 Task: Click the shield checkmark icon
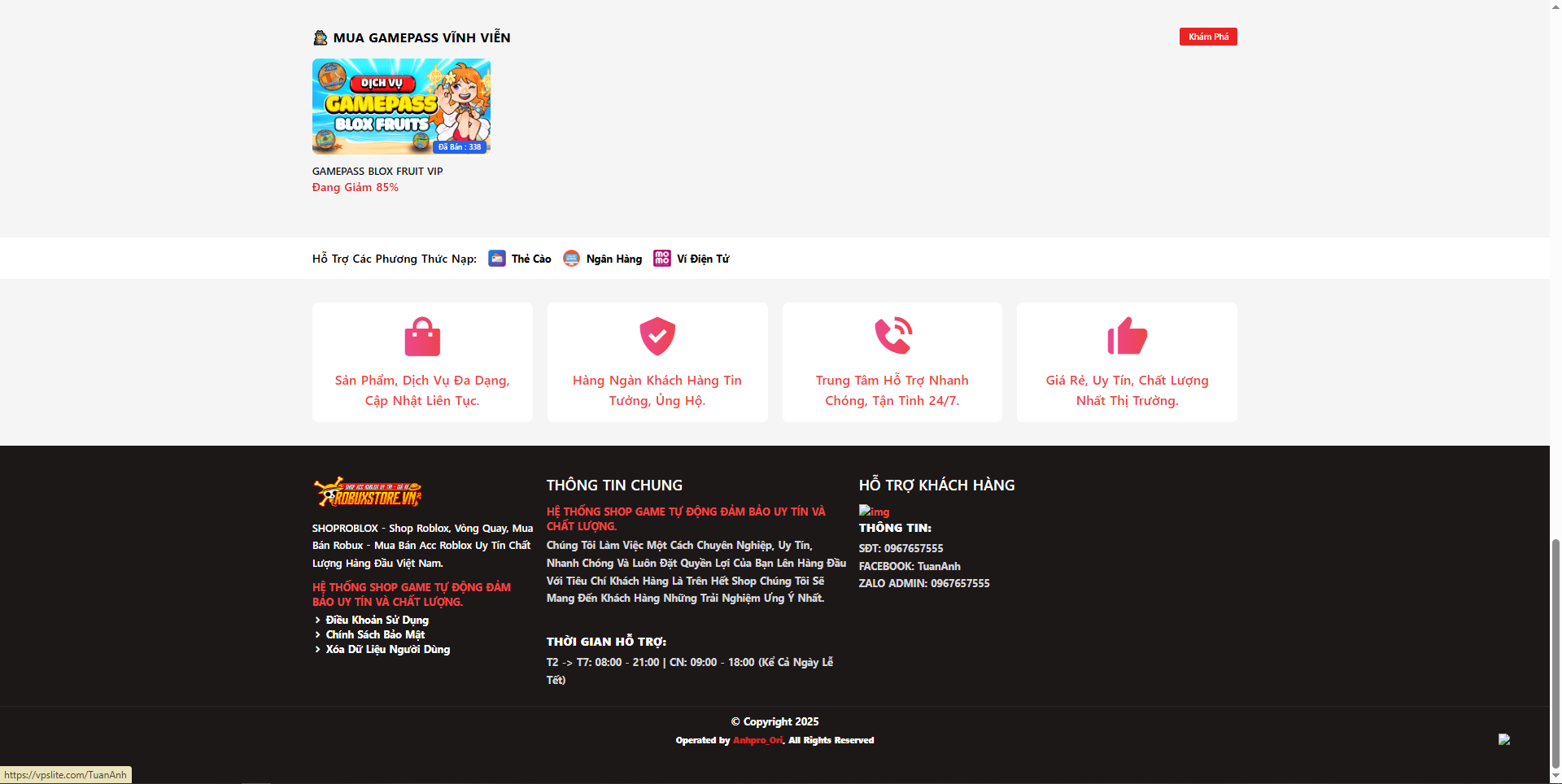tap(657, 336)
